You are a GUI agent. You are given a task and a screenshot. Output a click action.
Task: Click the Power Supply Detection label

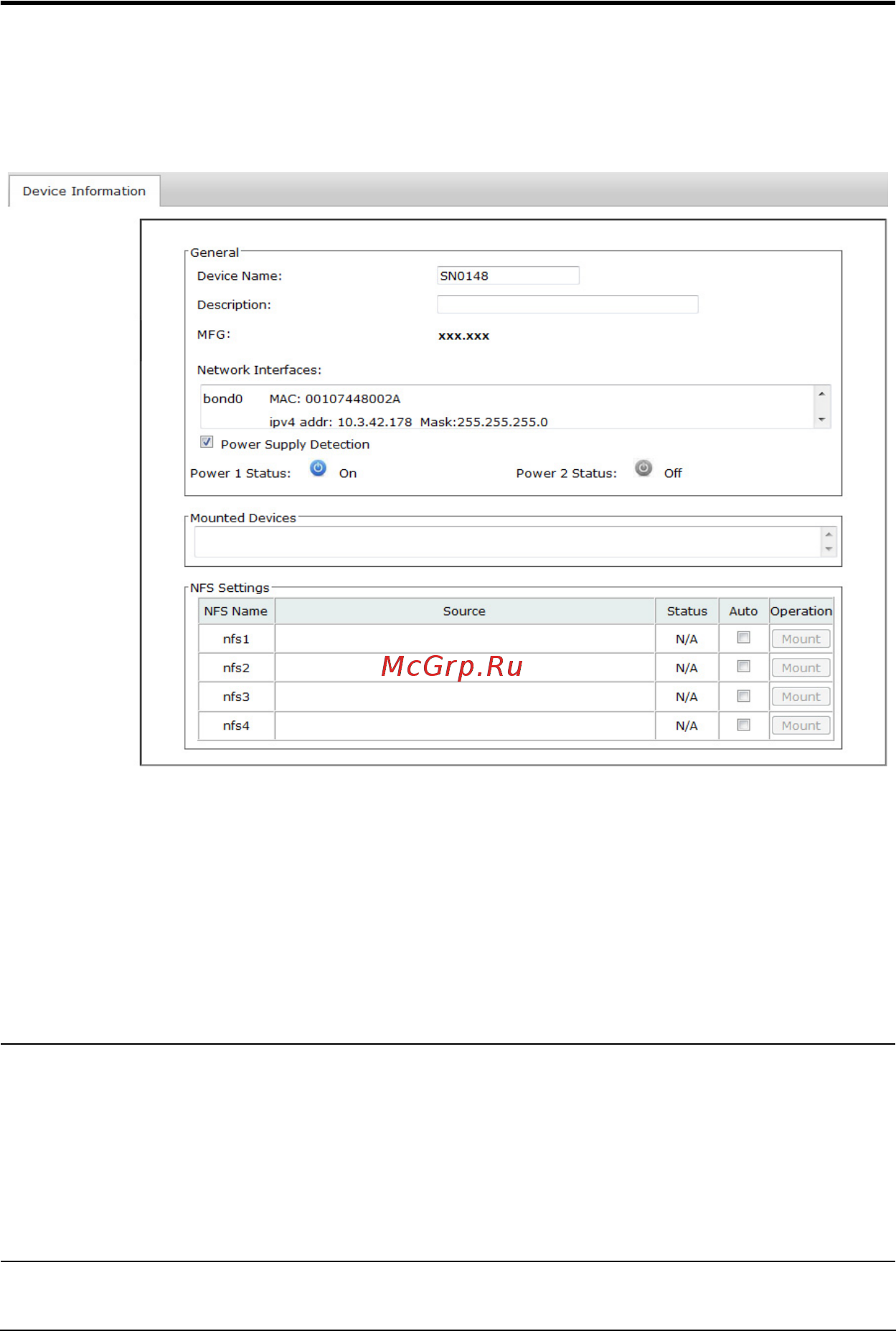click(295, 444)
